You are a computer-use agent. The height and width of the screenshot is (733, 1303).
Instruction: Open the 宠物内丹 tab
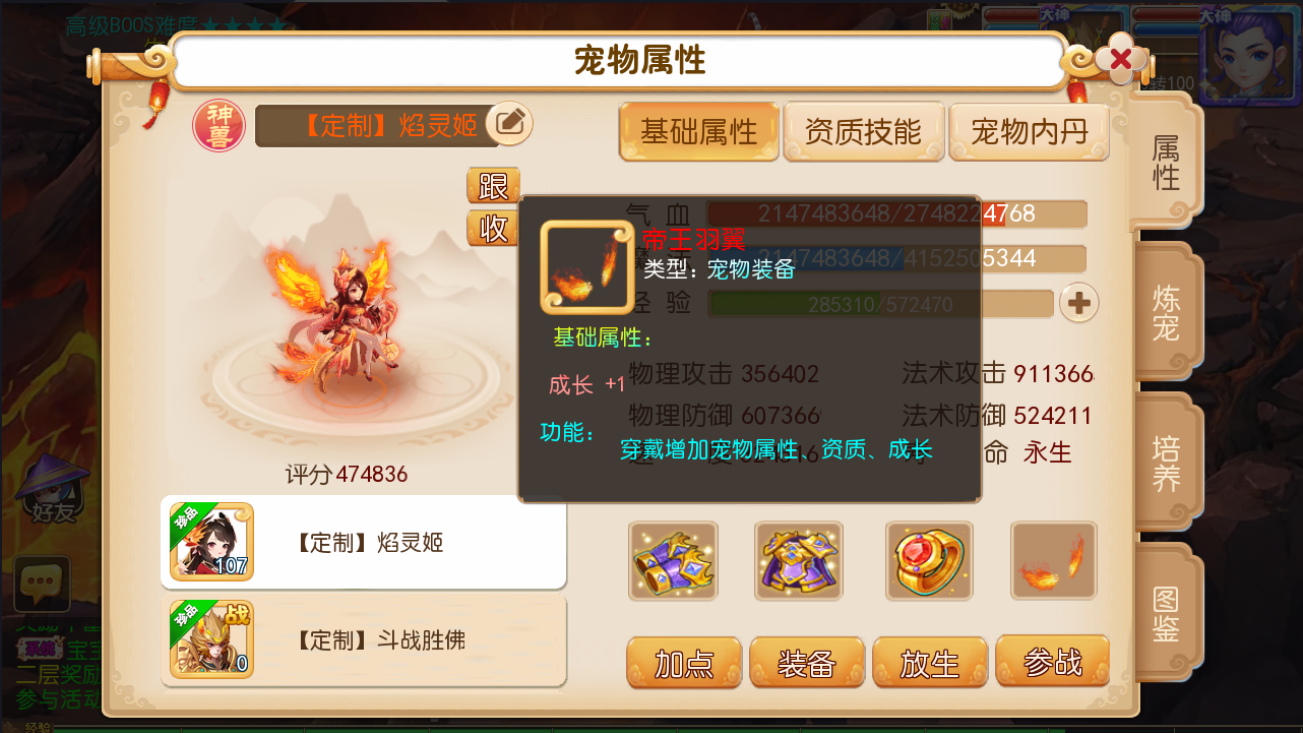pos(1029,131)
